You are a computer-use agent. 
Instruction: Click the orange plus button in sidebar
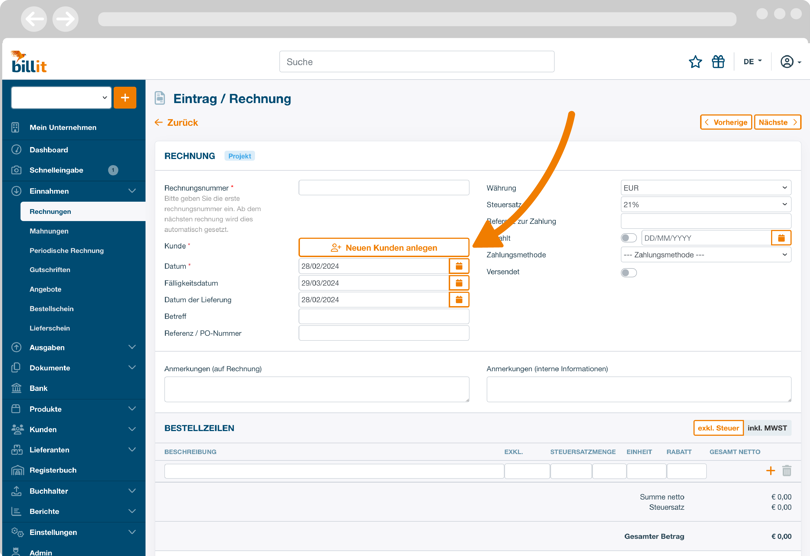tap(125, 98)
